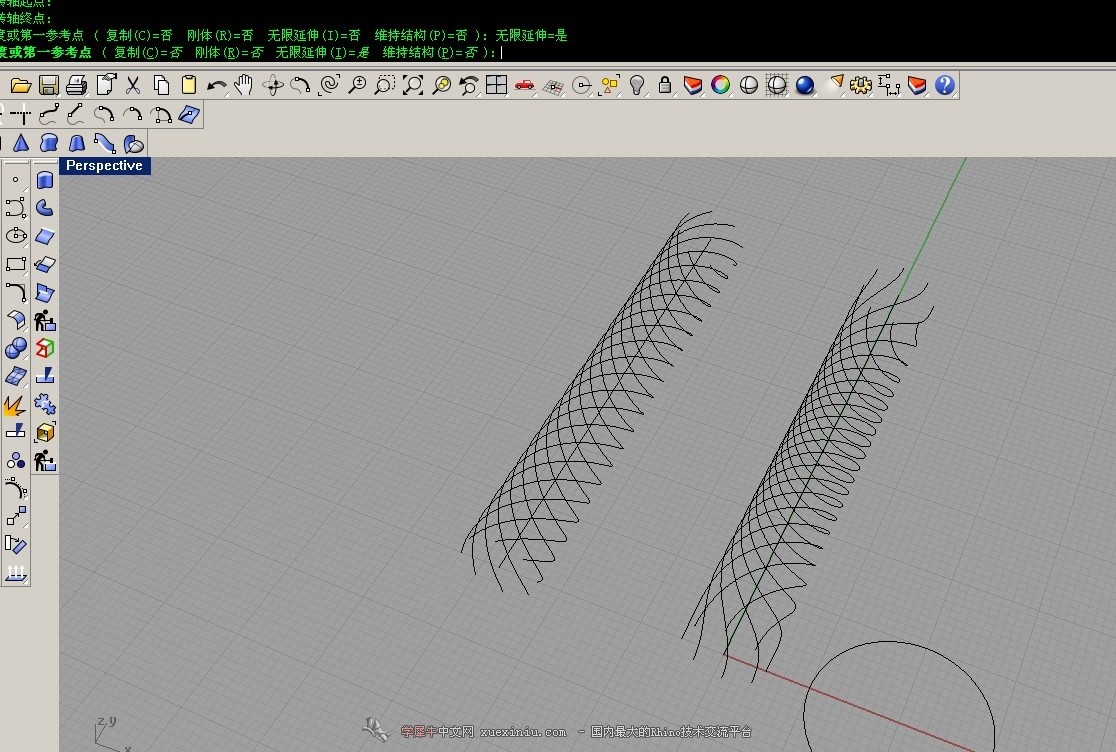Pick the blue surface-from-curve icon
This screenshot has height=752, width=1116.
coord(189,114)
